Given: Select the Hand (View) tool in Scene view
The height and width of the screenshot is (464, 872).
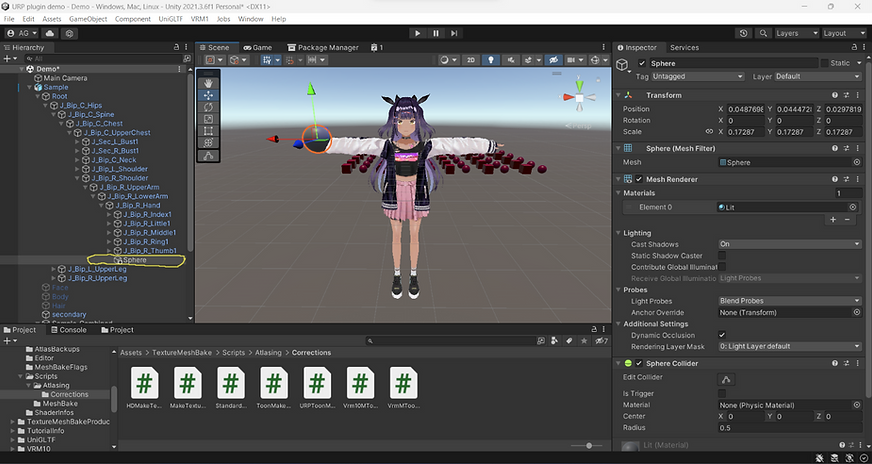Looking at the screenshot, I should tap(208, 83).
